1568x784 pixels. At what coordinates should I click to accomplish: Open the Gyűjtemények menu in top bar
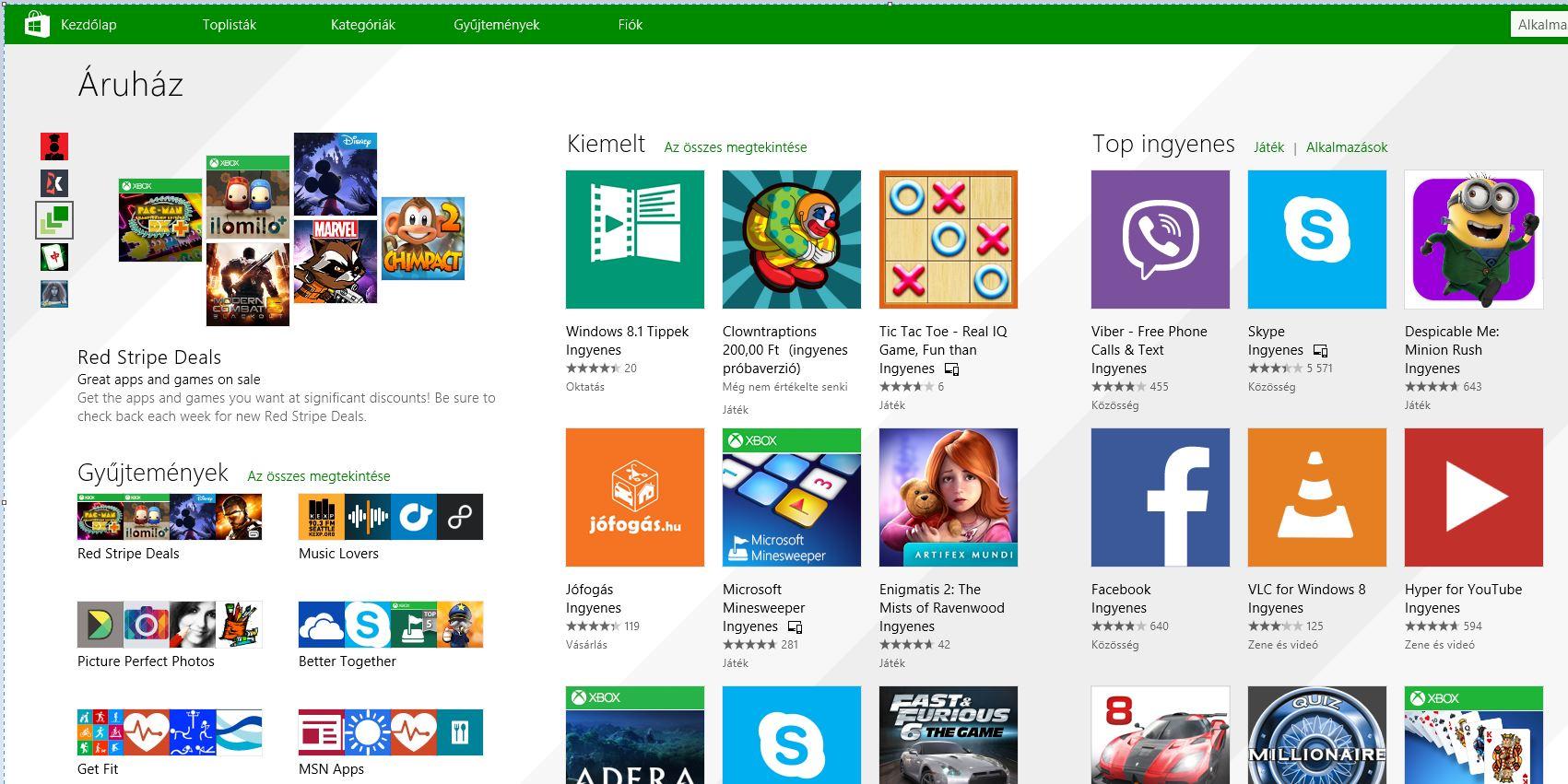coord(497,25)
